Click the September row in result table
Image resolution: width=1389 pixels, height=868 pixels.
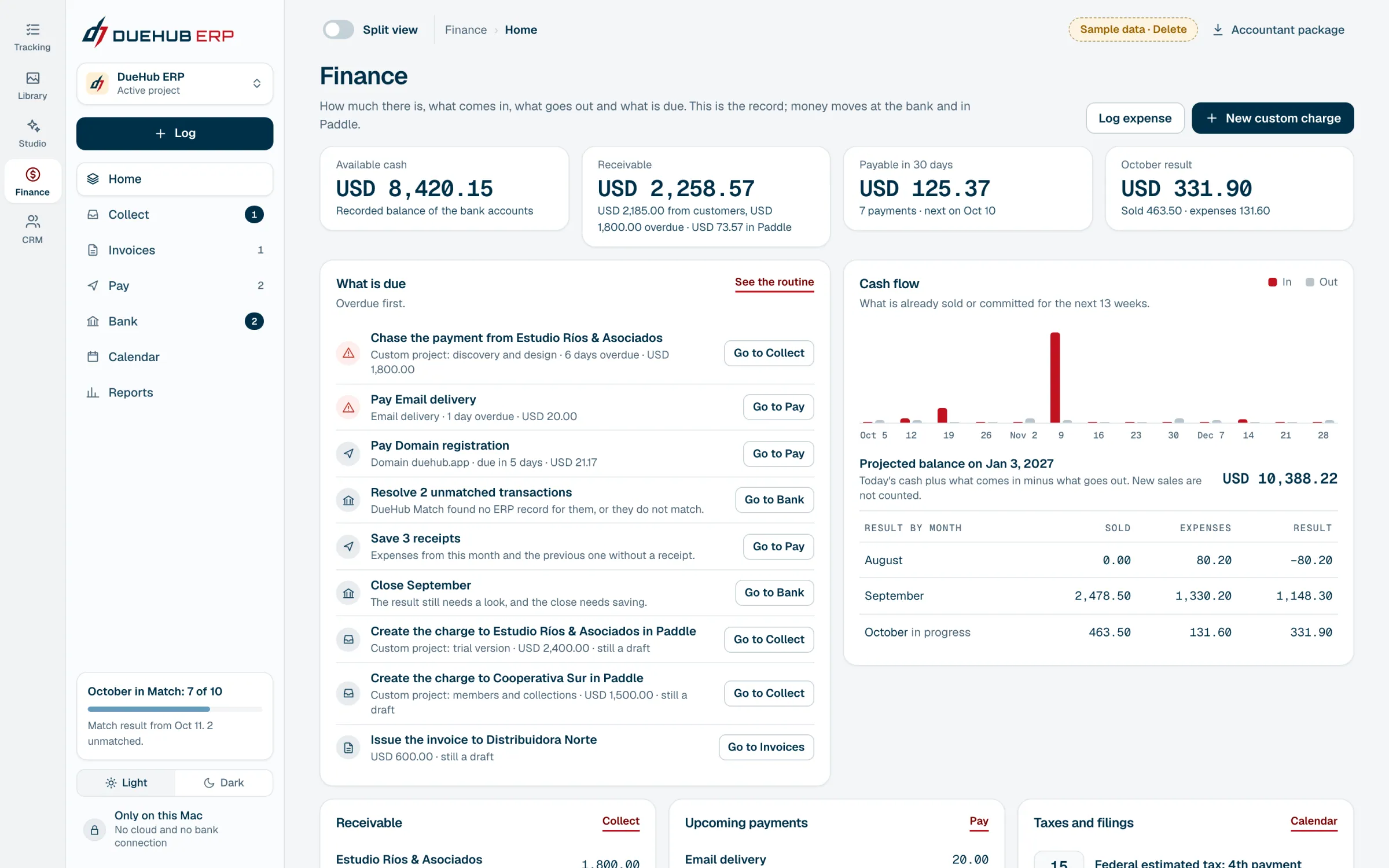pos(1098,595)
